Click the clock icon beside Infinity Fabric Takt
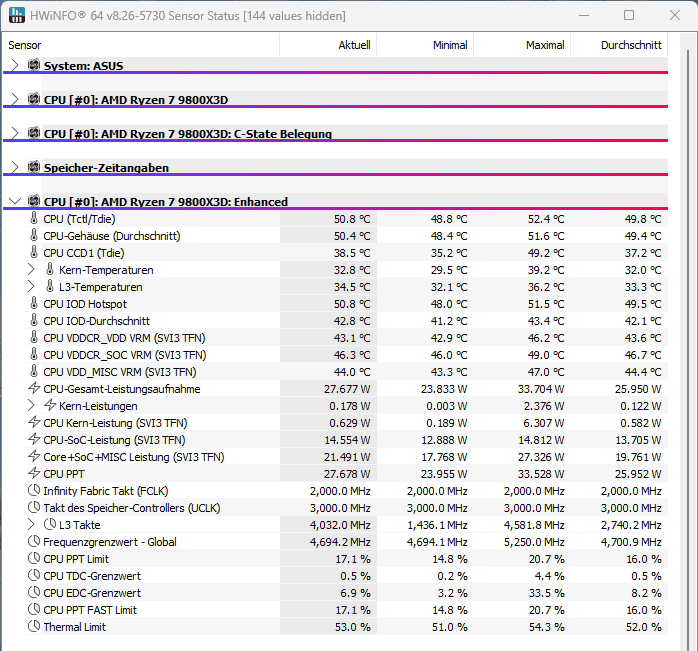 coord(33,491)
